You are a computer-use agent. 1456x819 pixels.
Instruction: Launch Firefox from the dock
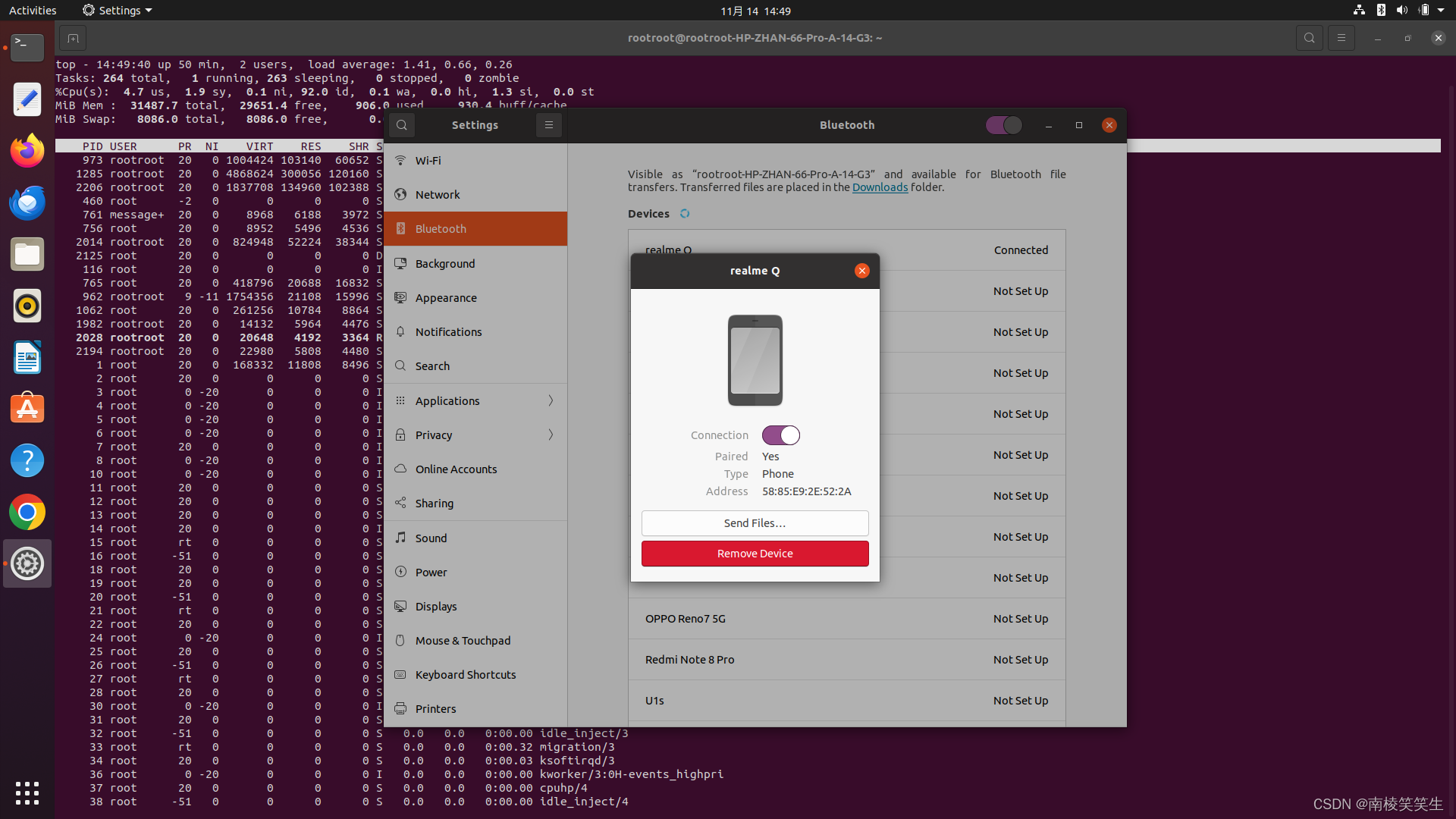[27, 151]
